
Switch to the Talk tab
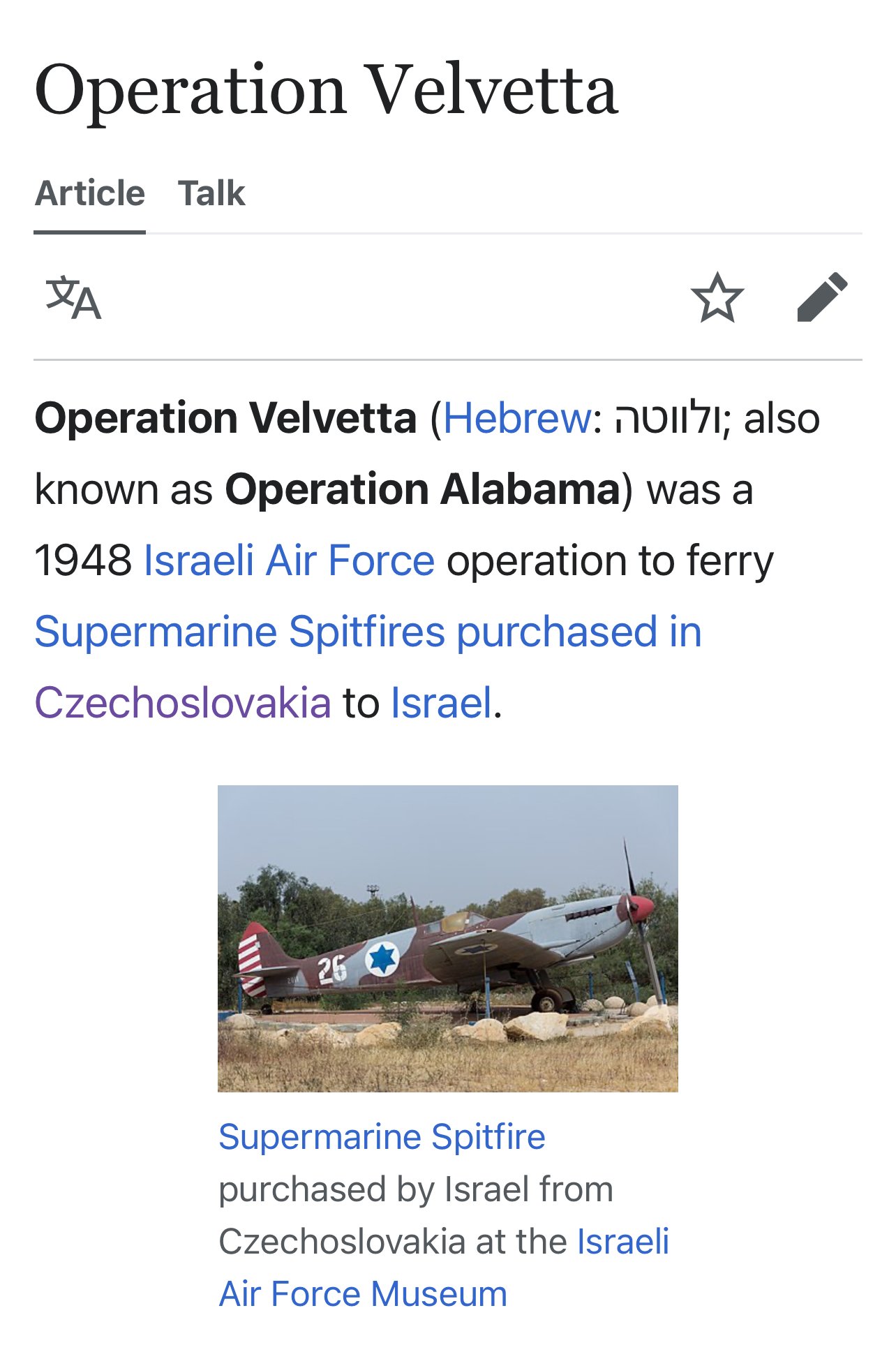pyautogui.click(x=211, y=193)
